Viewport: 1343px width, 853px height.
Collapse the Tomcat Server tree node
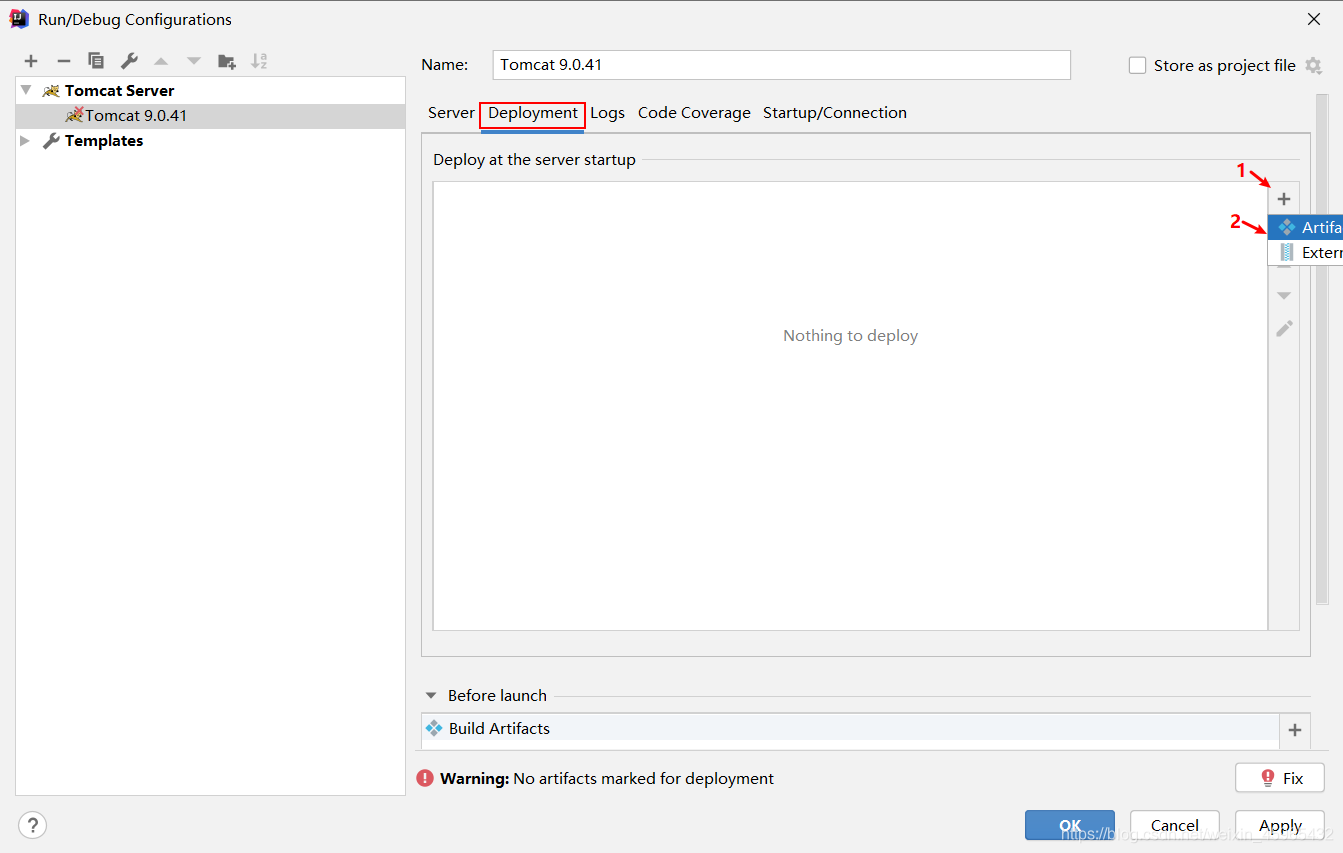(x=26, y=90)
